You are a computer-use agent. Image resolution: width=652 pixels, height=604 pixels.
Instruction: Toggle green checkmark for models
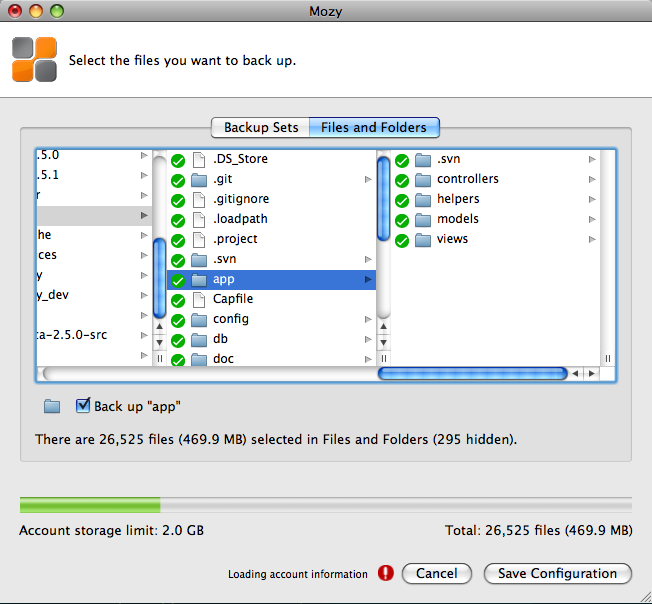coord(402,220)
